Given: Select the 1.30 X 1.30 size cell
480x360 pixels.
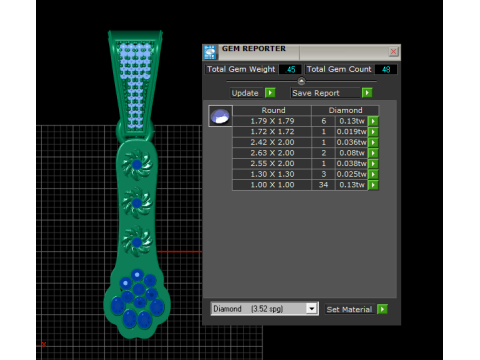Looking at the screenshot, I should click(272, 174).
